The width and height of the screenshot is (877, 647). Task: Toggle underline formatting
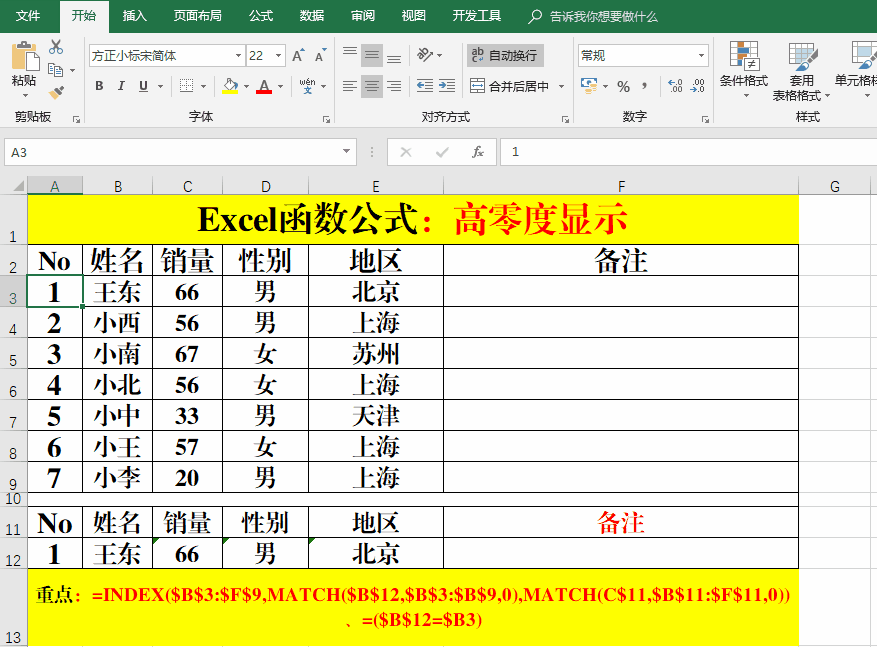(x=143, y=86)
